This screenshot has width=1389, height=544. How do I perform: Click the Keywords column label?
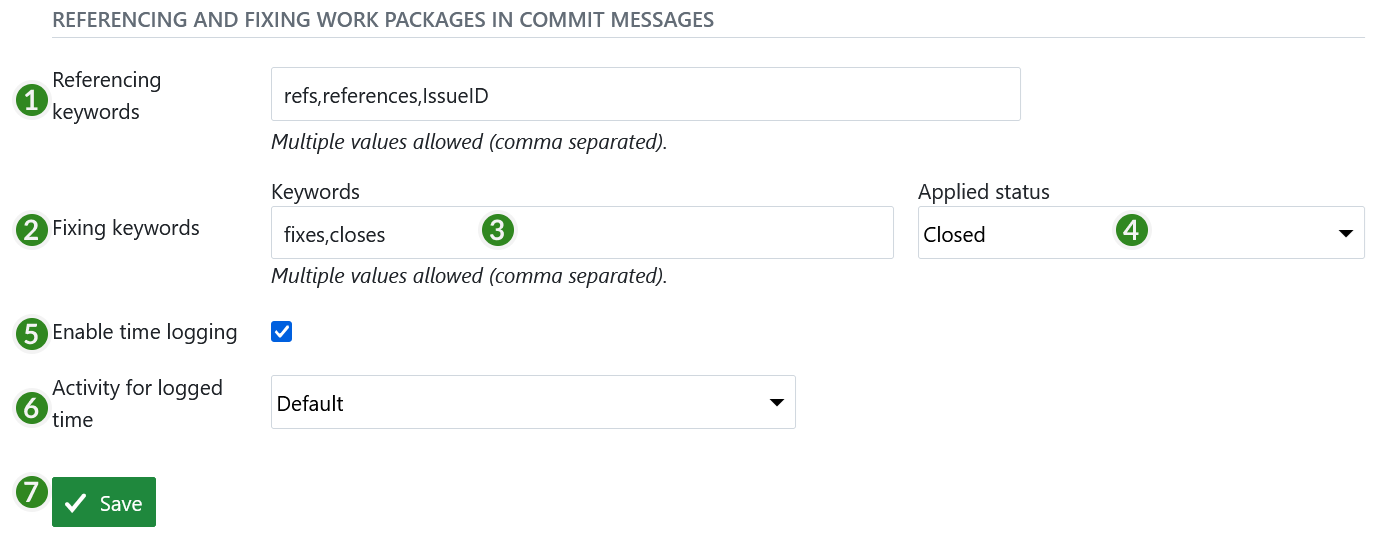click(x=315, y=191)
